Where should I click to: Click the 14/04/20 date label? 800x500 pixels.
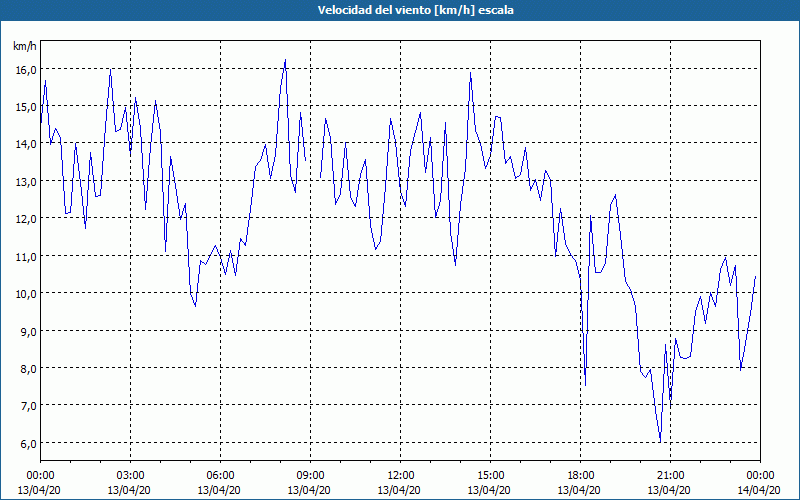tap(760, 490)
